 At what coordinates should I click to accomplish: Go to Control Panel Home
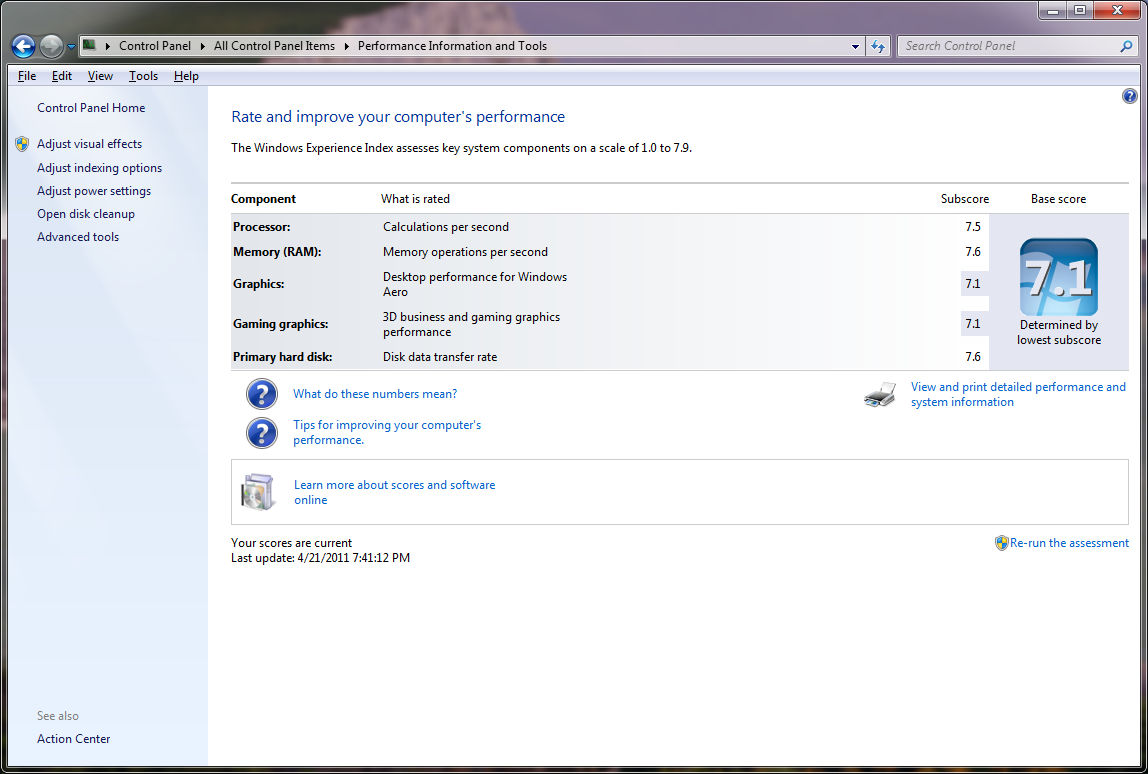click(91, 108)
